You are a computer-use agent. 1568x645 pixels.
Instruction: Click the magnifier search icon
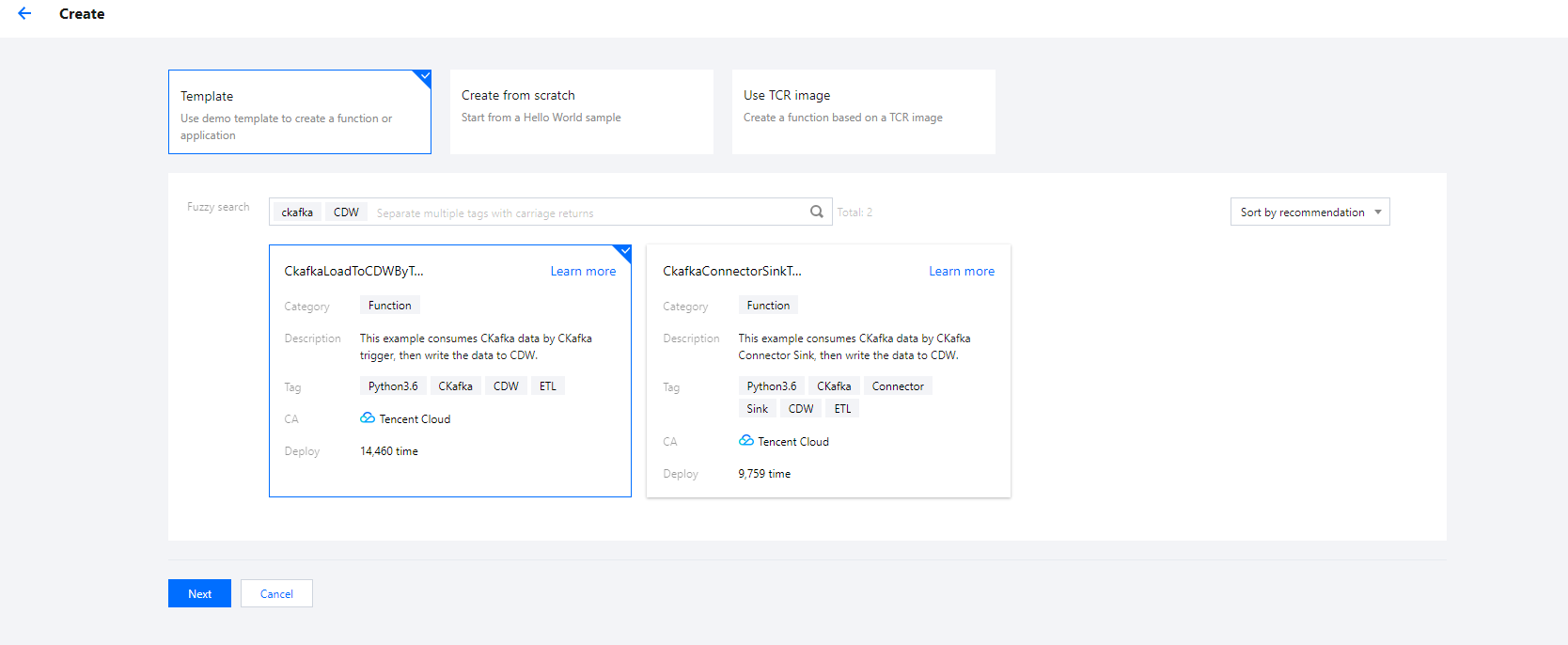tap(816, 212)
